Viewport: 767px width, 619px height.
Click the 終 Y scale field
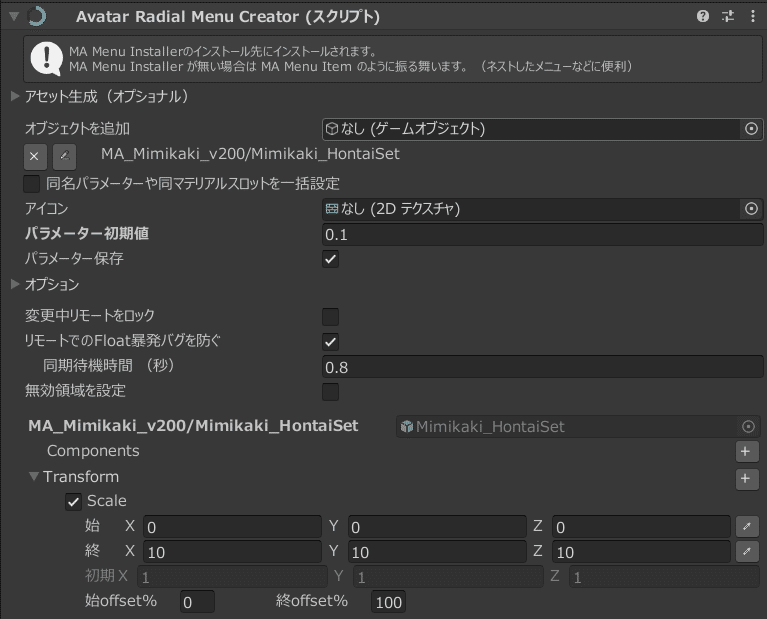pyautogui.click(x=437, y=552)
